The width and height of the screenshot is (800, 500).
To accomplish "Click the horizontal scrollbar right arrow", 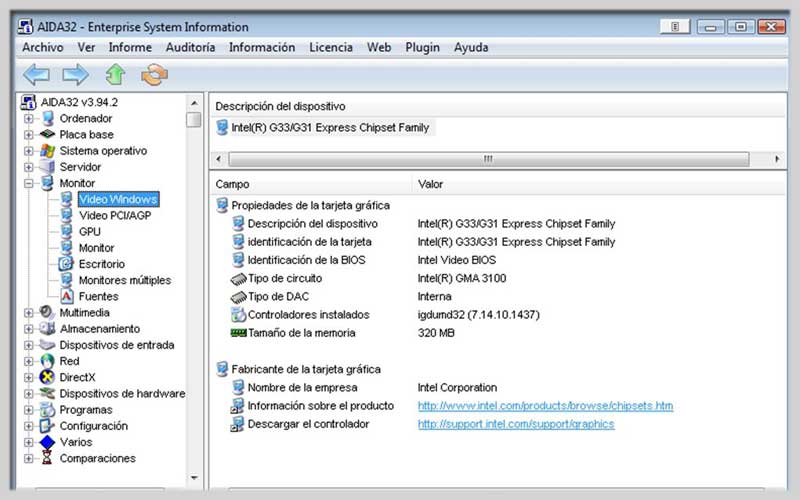I will (x=777, y=159).
